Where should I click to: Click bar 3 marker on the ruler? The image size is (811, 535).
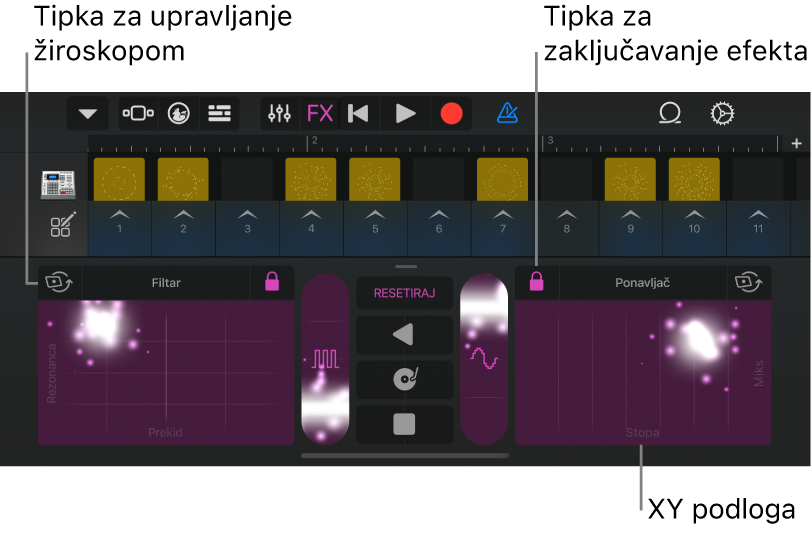(548, 142)
